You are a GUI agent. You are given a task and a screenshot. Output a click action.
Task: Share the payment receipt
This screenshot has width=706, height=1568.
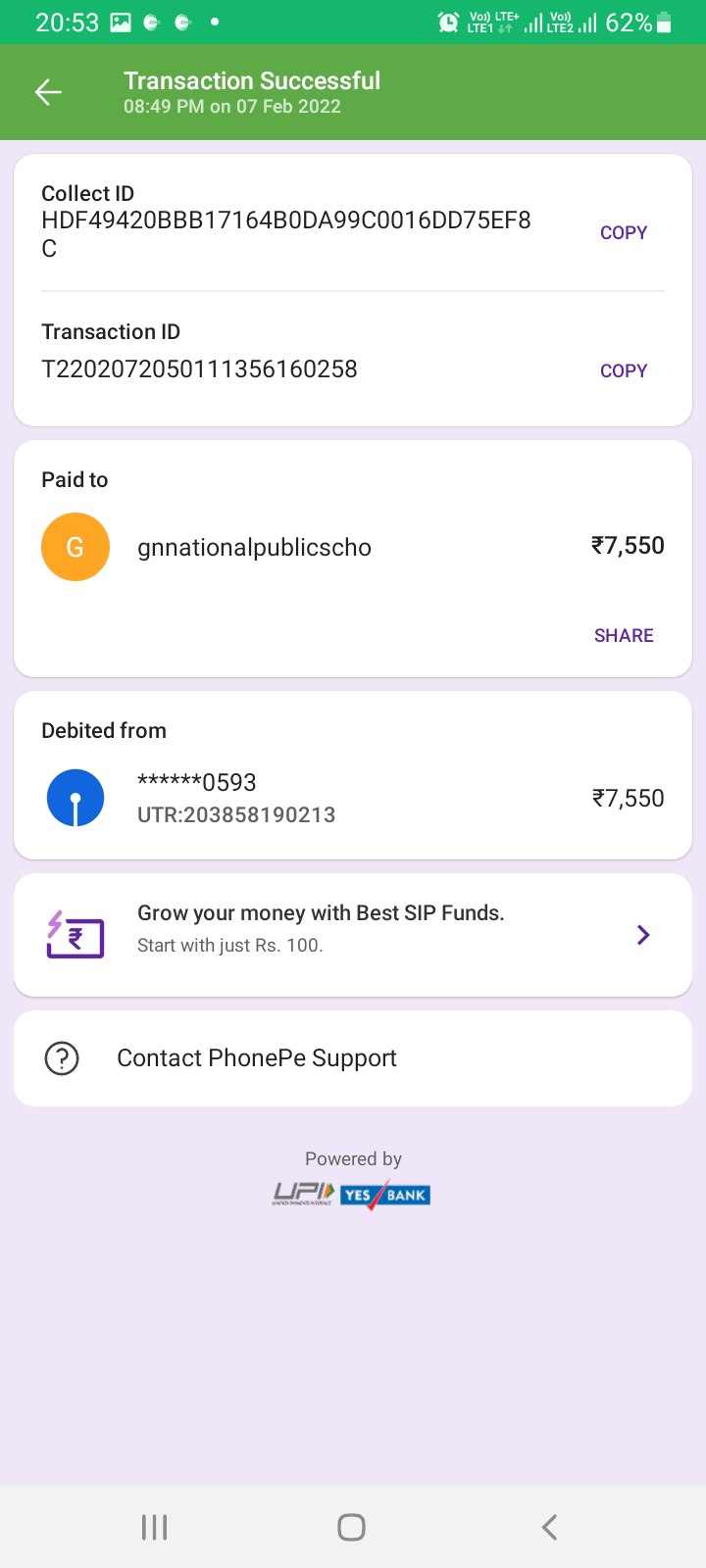pos(624,636)
